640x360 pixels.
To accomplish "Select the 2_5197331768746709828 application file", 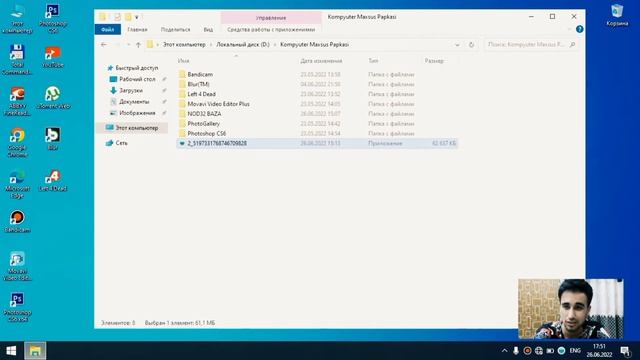I will coord(318,143).
